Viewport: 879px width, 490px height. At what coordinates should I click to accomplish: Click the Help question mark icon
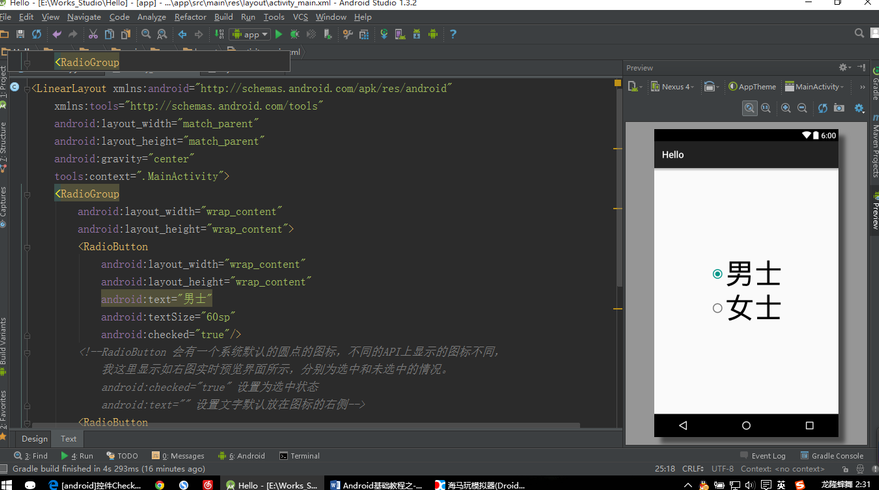tap(453, 34)
